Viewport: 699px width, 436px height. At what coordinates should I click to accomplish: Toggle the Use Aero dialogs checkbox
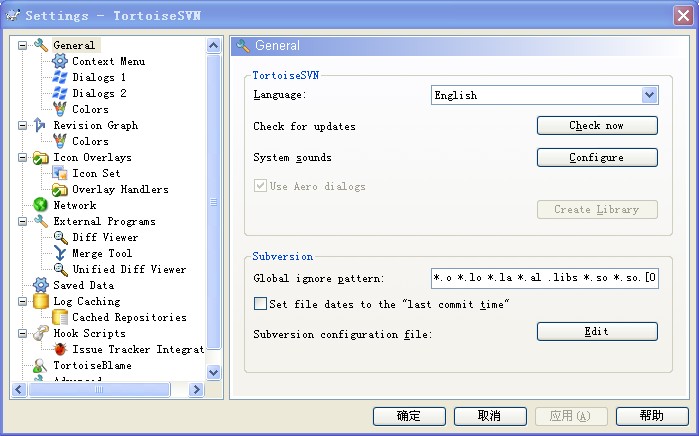[261, 186]
